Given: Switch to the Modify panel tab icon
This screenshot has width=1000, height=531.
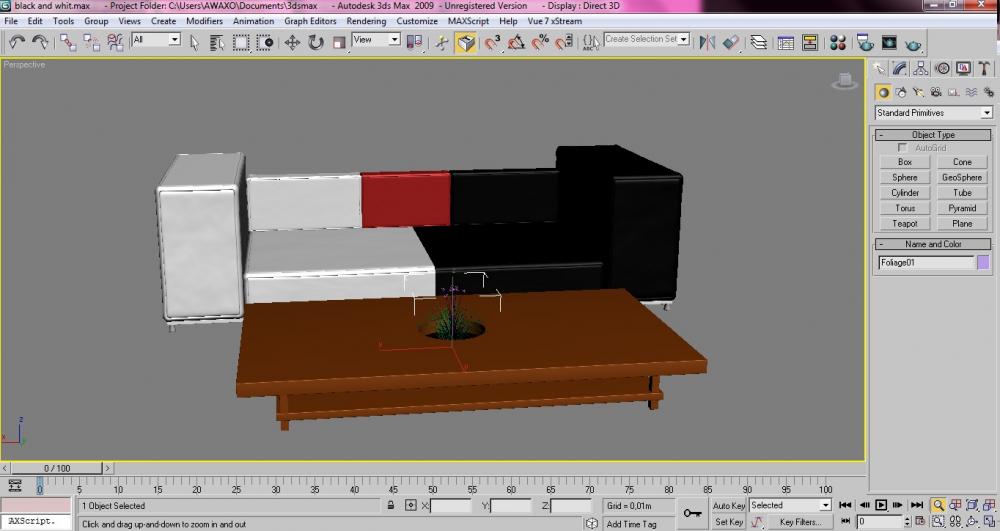Looking at the screenshot, I should click(x=900, y=69).
